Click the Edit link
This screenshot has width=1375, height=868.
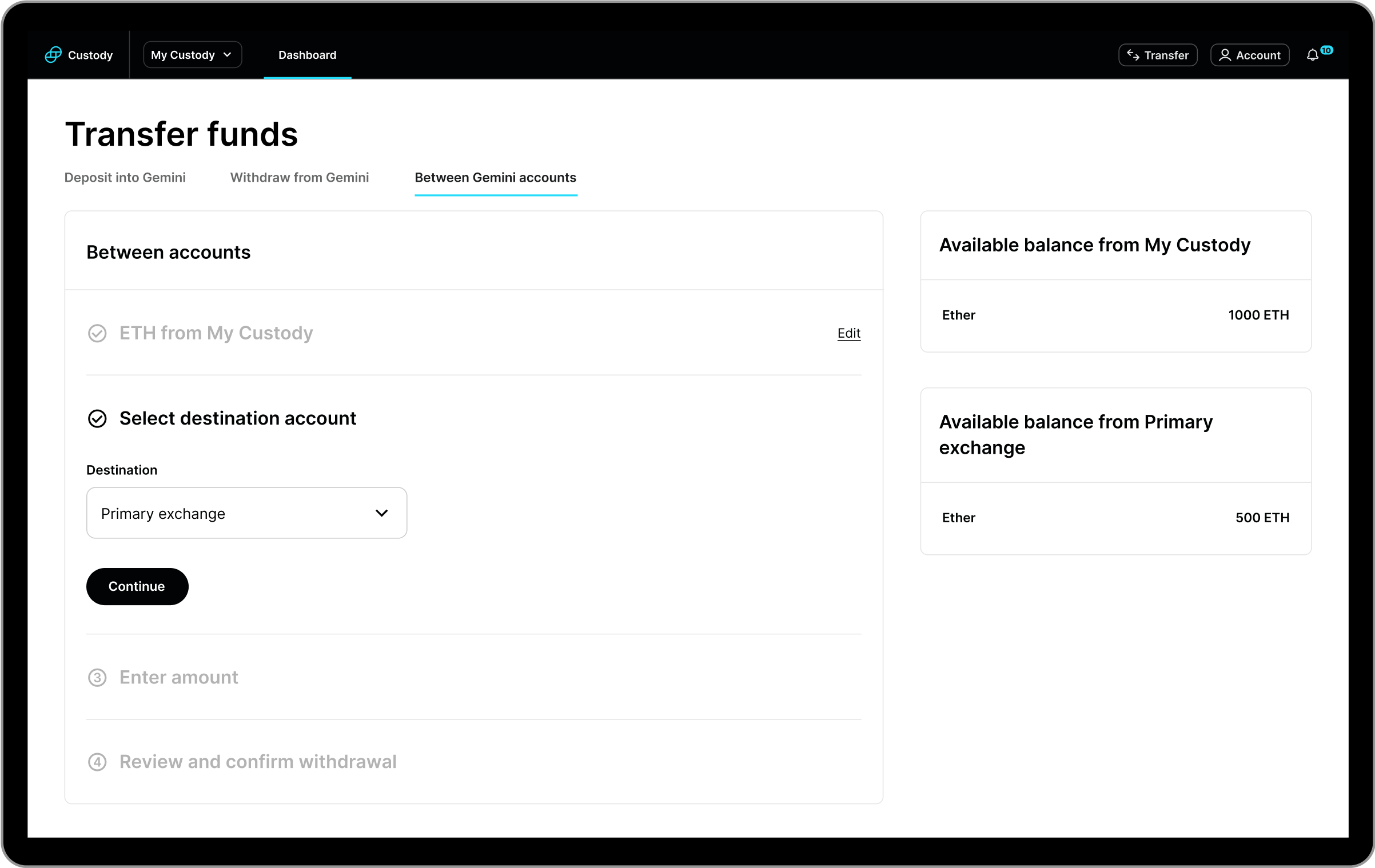[848, 333]
